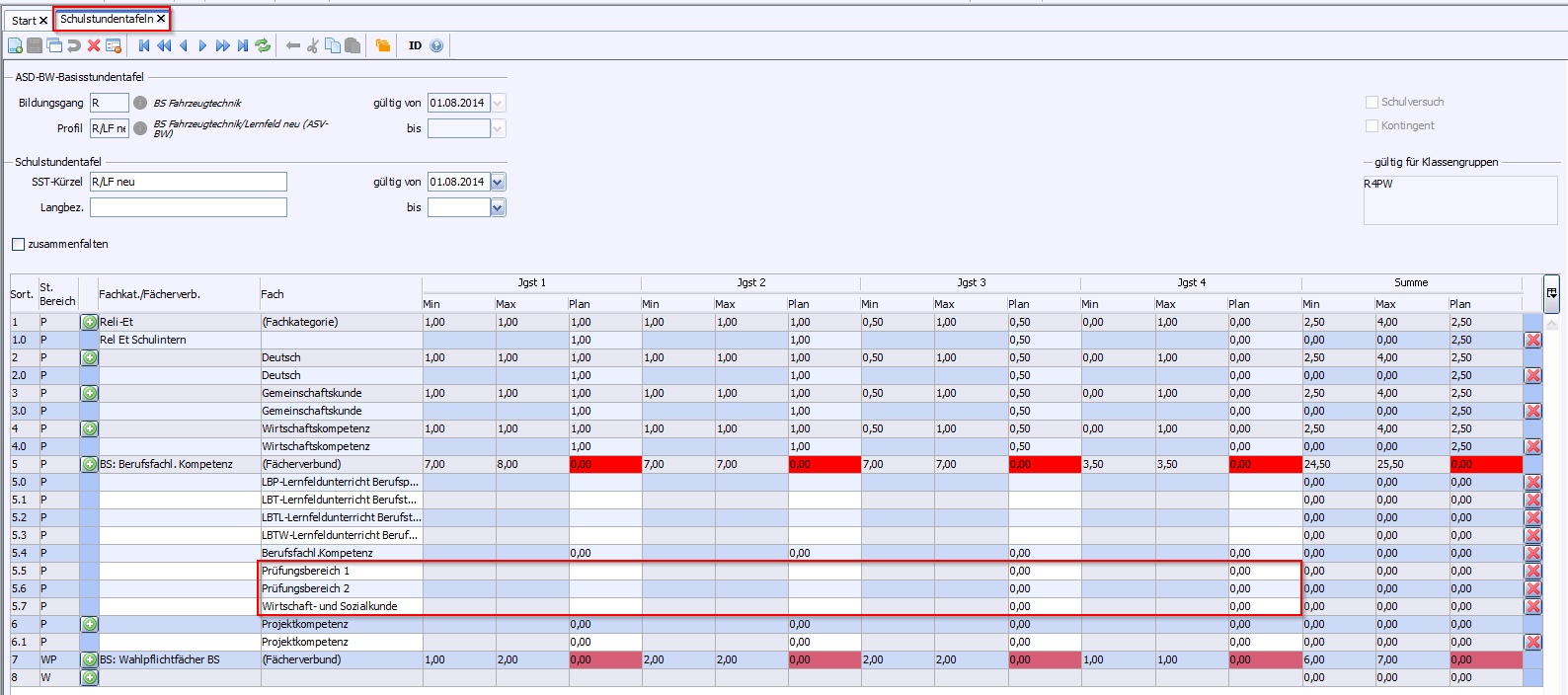
Task: Enable the zusammenfalten checkbox
Action: (18, 244)
